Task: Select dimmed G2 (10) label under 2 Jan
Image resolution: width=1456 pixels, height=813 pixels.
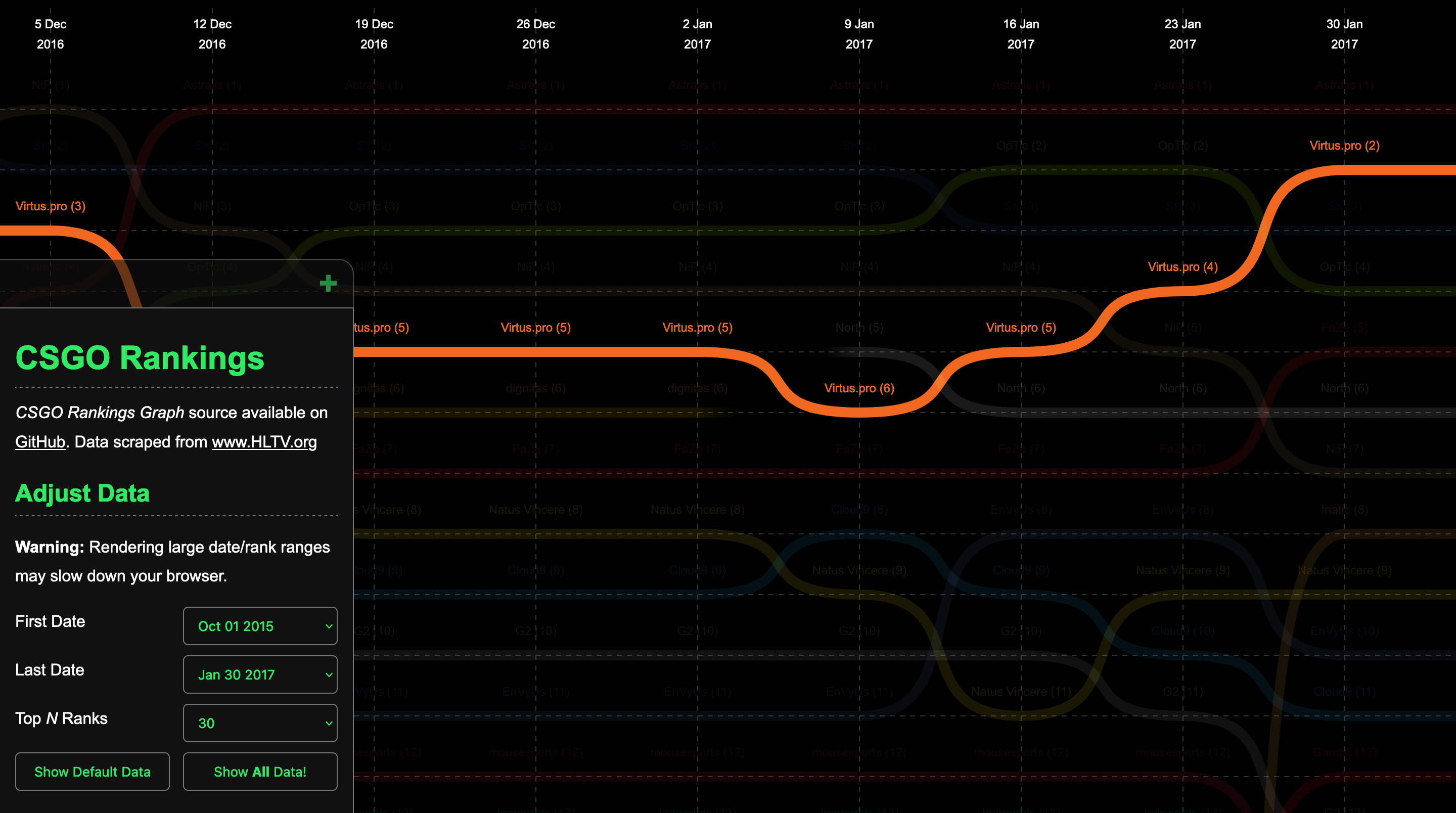Action: 697,630
